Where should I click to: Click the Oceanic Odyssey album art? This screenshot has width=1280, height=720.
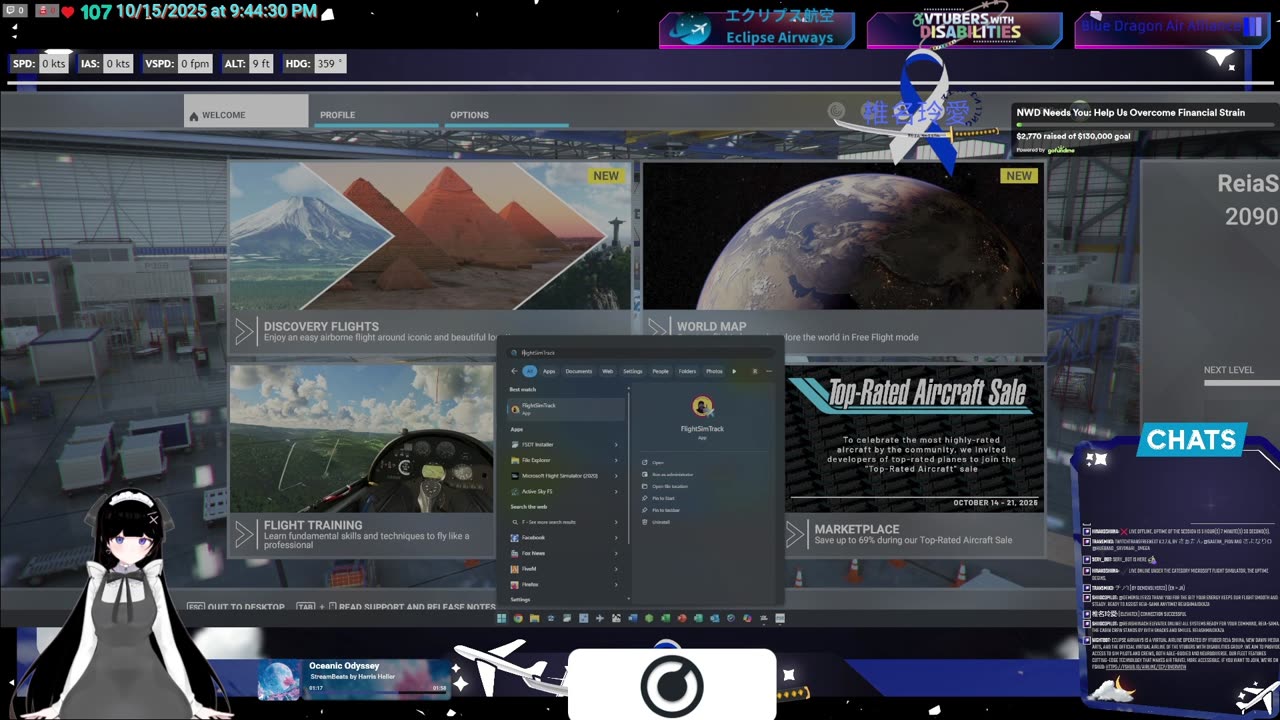(x=280, y=680)
